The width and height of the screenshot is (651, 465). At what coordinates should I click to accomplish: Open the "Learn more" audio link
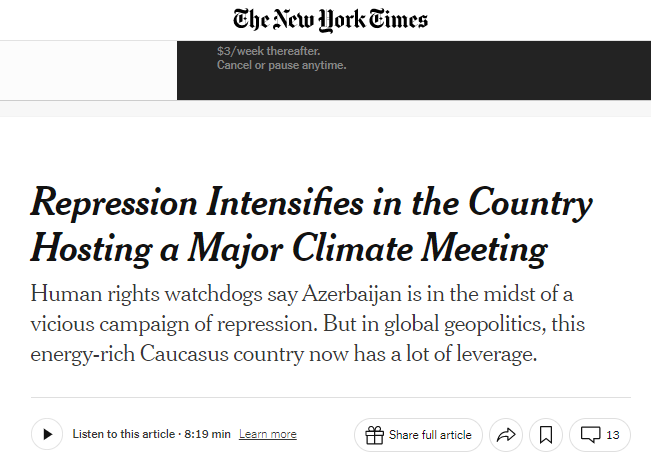click(x=268, y=435)
